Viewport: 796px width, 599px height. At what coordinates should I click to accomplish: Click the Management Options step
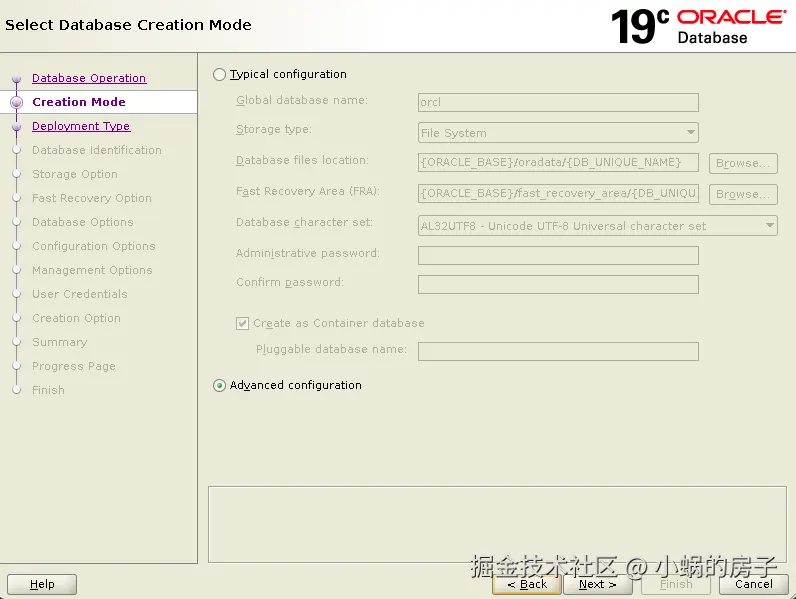pyautogui.click(x=92, y=270)
